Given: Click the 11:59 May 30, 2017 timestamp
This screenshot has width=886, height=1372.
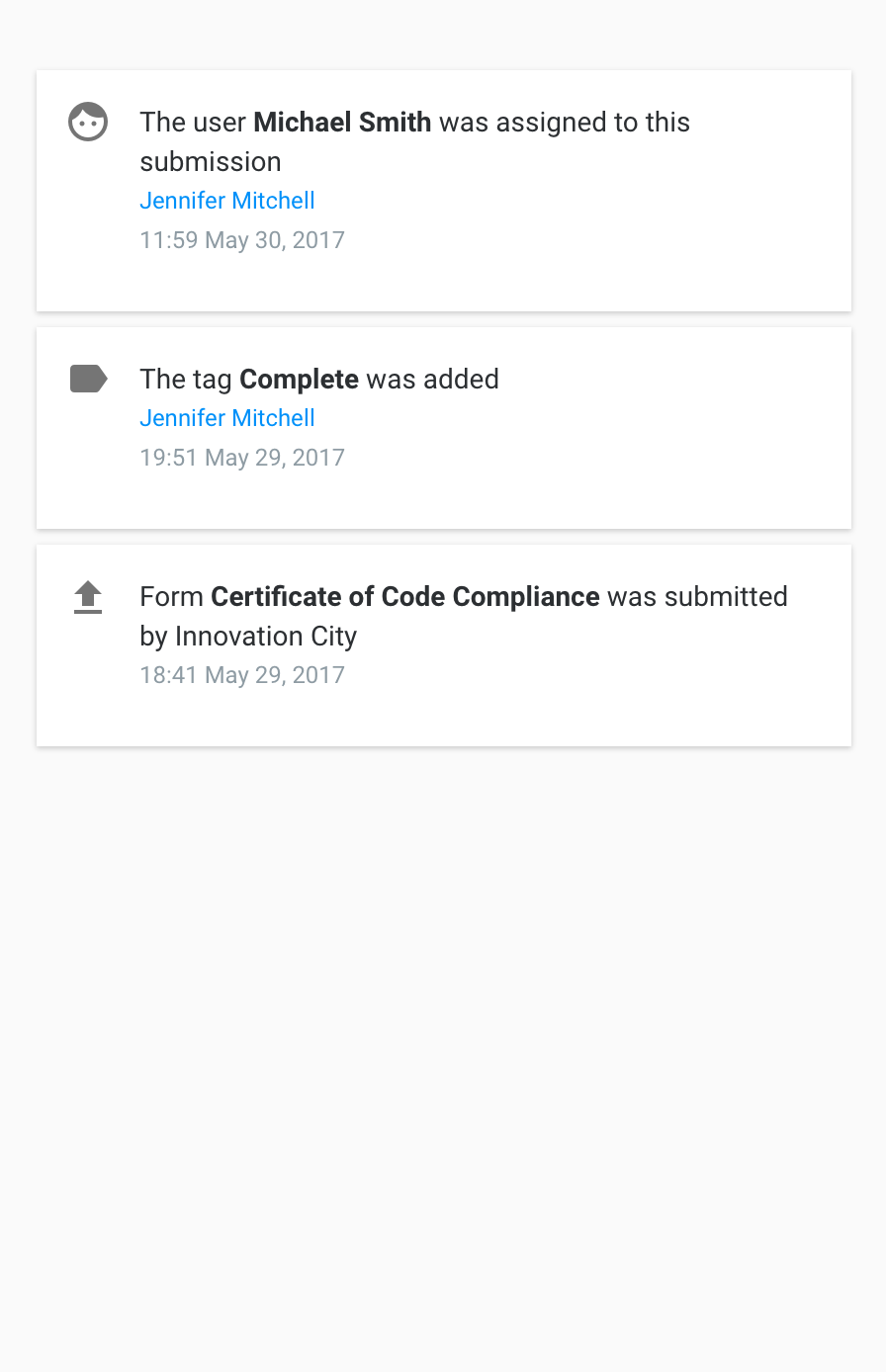Looking at the screenshot, I should [x=242, y=240].
